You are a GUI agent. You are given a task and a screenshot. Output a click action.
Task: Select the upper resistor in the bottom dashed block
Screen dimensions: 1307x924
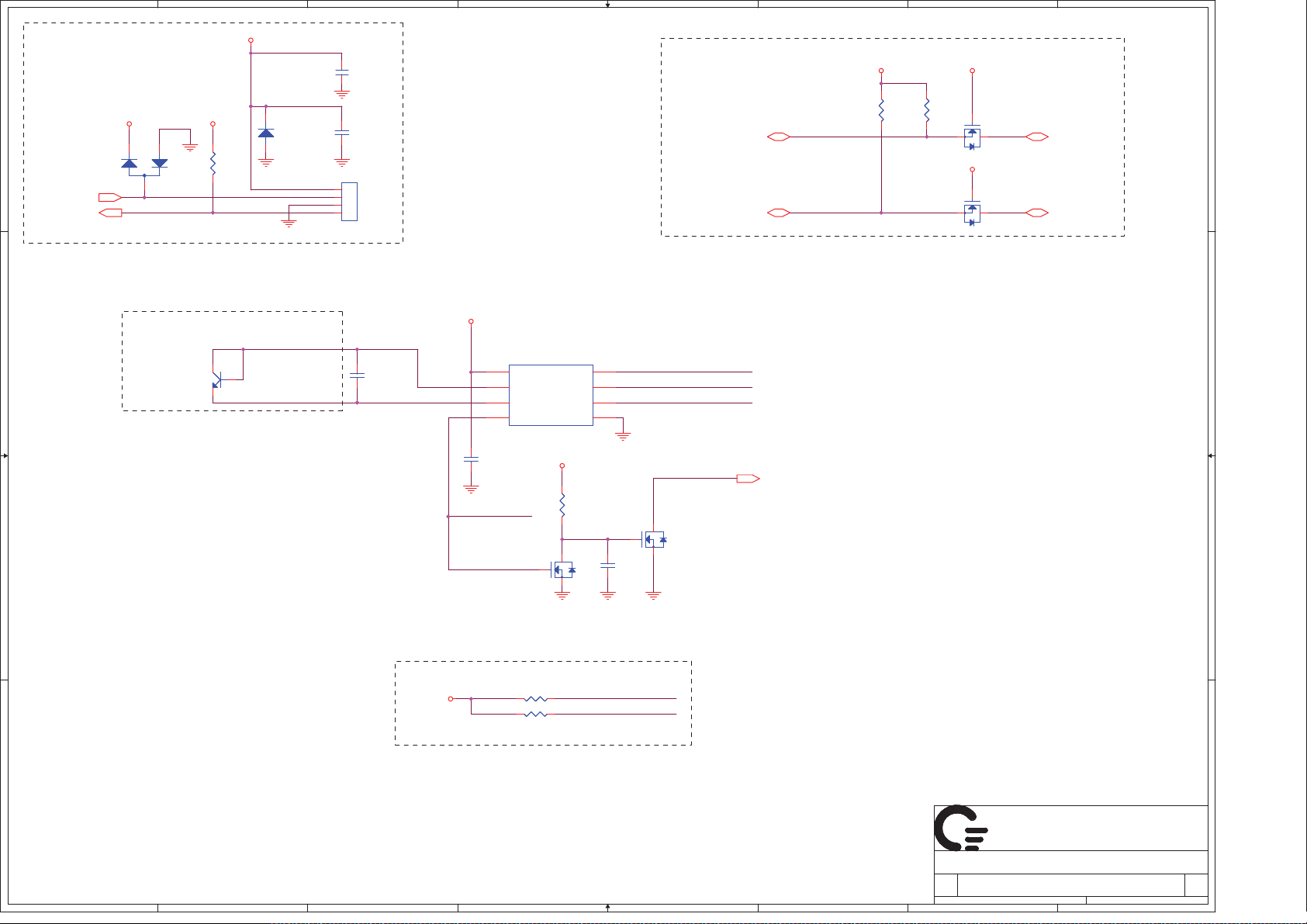536,699
